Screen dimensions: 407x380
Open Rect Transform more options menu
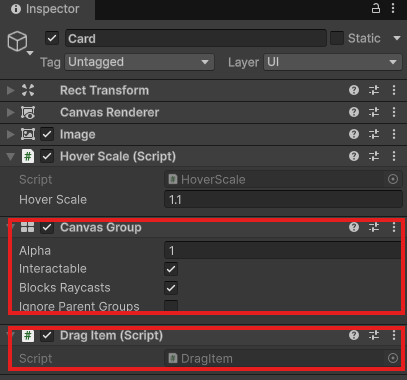tap(394, 90)
